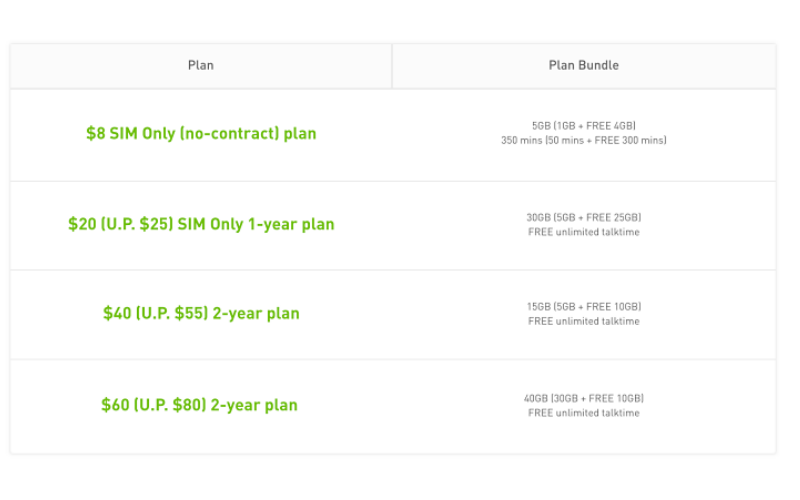Click unlimited talktime under the 15GB bundle

point(583,322)
